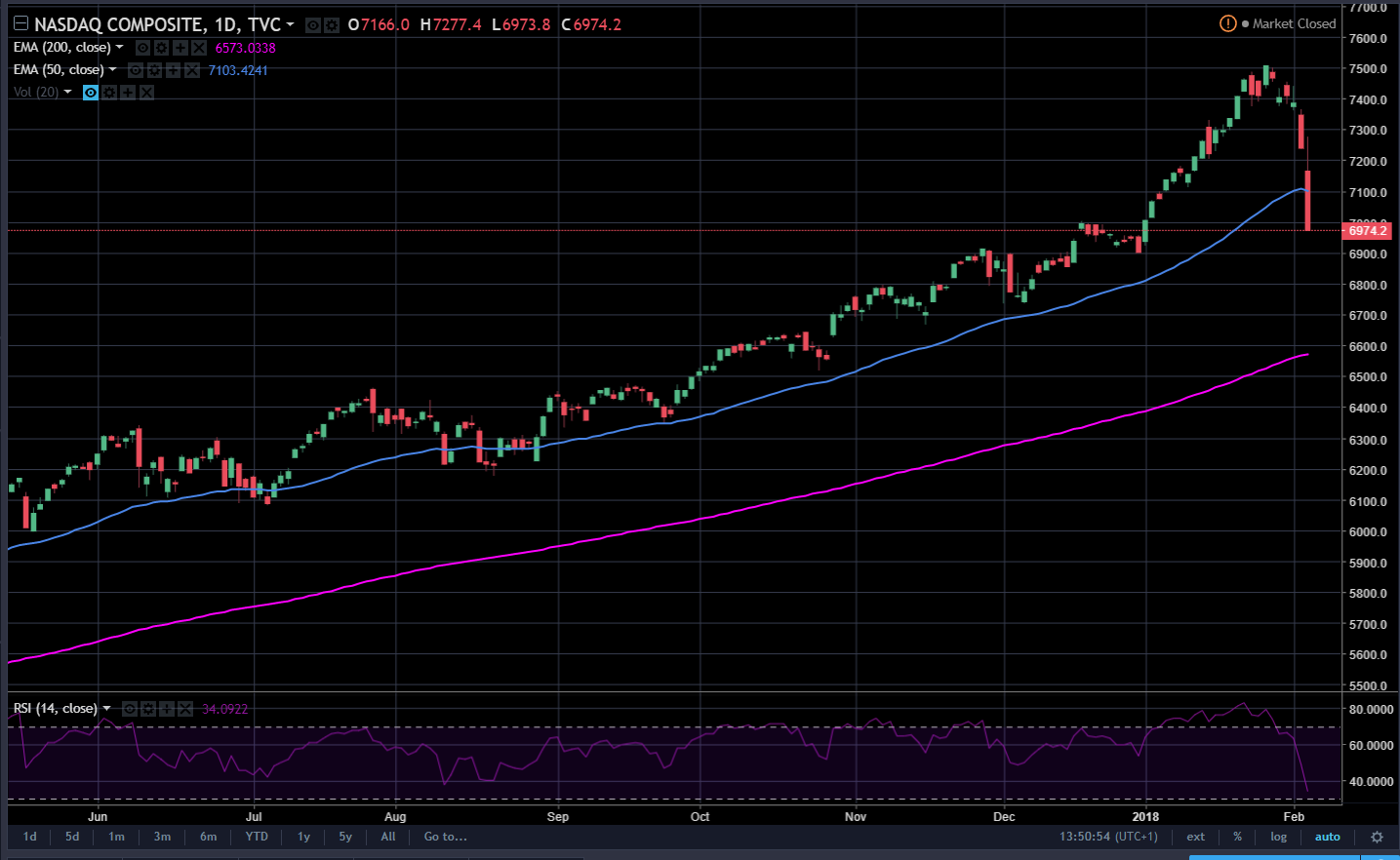Open NASDAQ COMPOSITE series settings gear

click(332, 25)
